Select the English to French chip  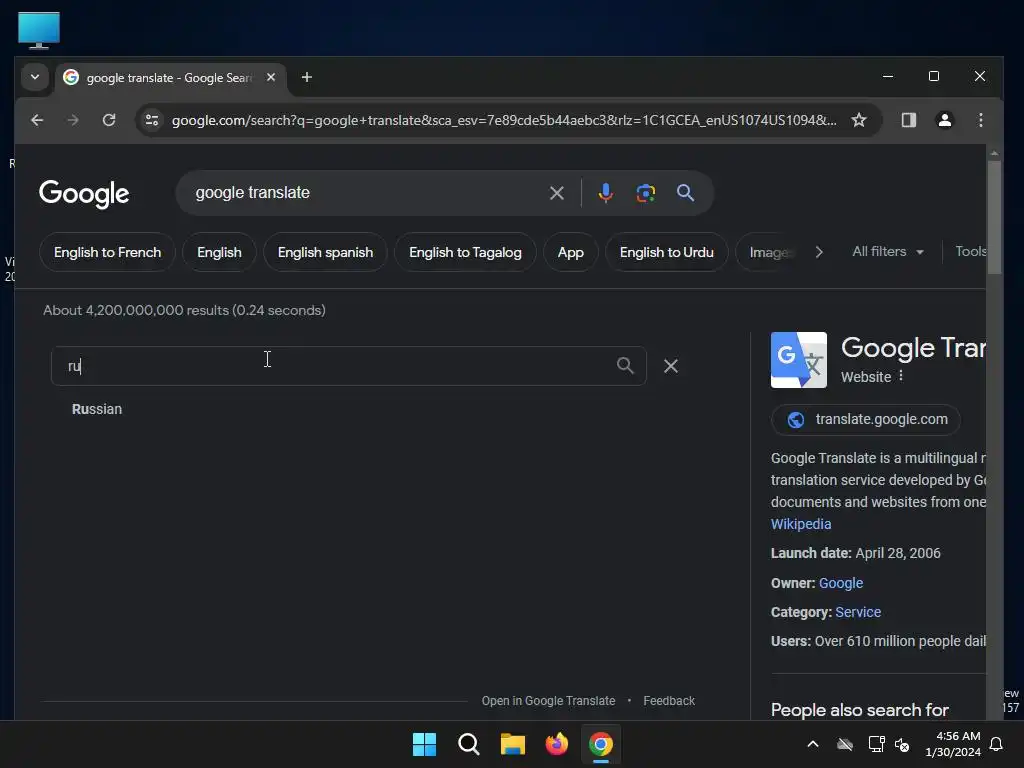108,252
